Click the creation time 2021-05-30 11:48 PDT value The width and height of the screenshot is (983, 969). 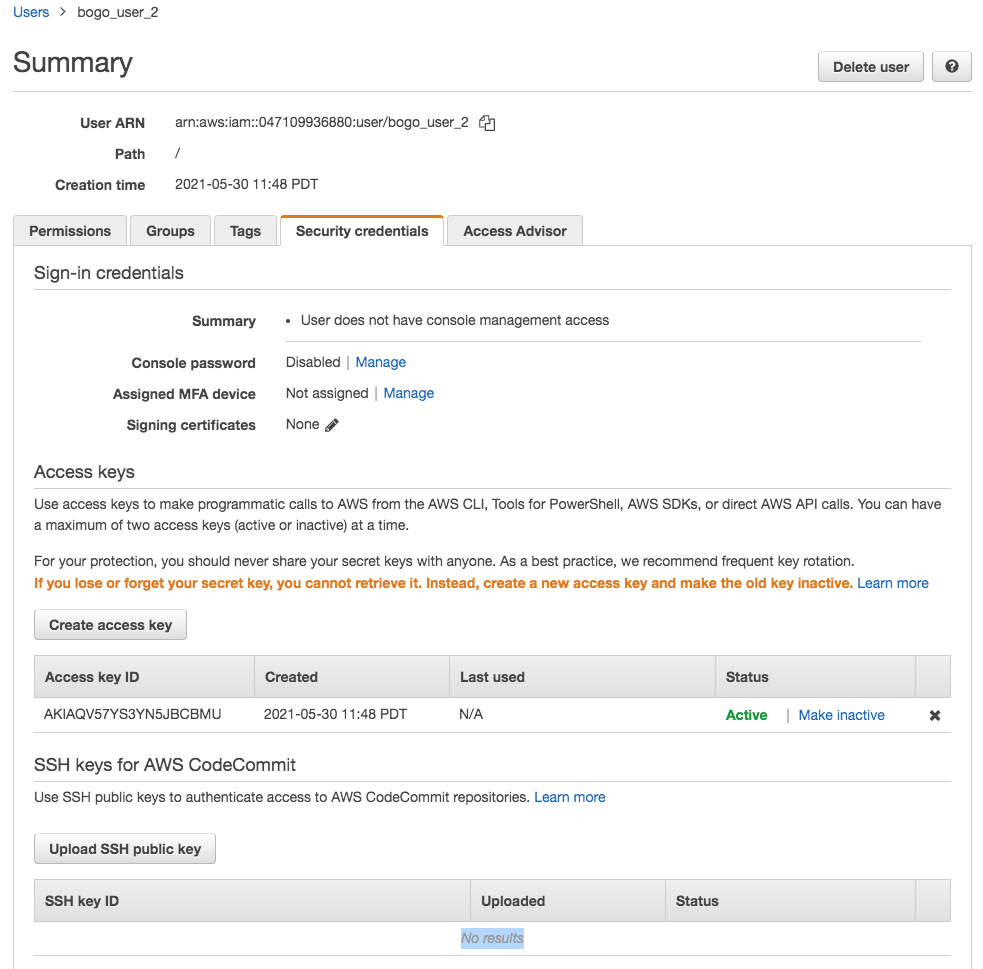[246, 184]
